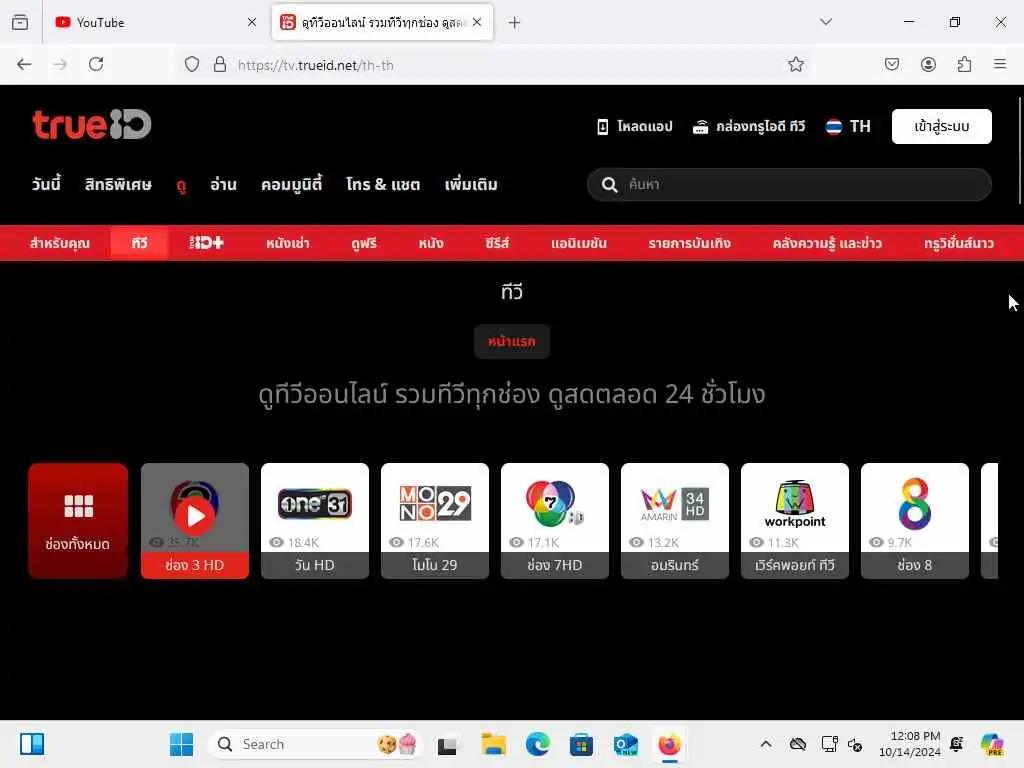Viewport: 1024px width, 768px height.
Task: Open the 'รายการบันเทิง' tab
Action: [x=689, y=243]
